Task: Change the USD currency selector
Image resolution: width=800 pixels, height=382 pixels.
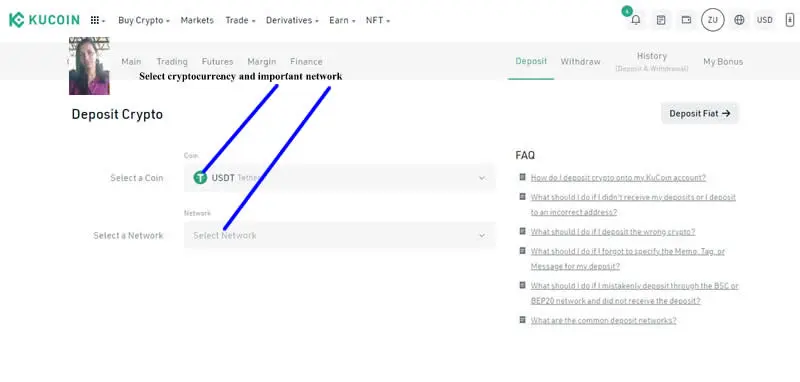Action: [x=765, y=20]
